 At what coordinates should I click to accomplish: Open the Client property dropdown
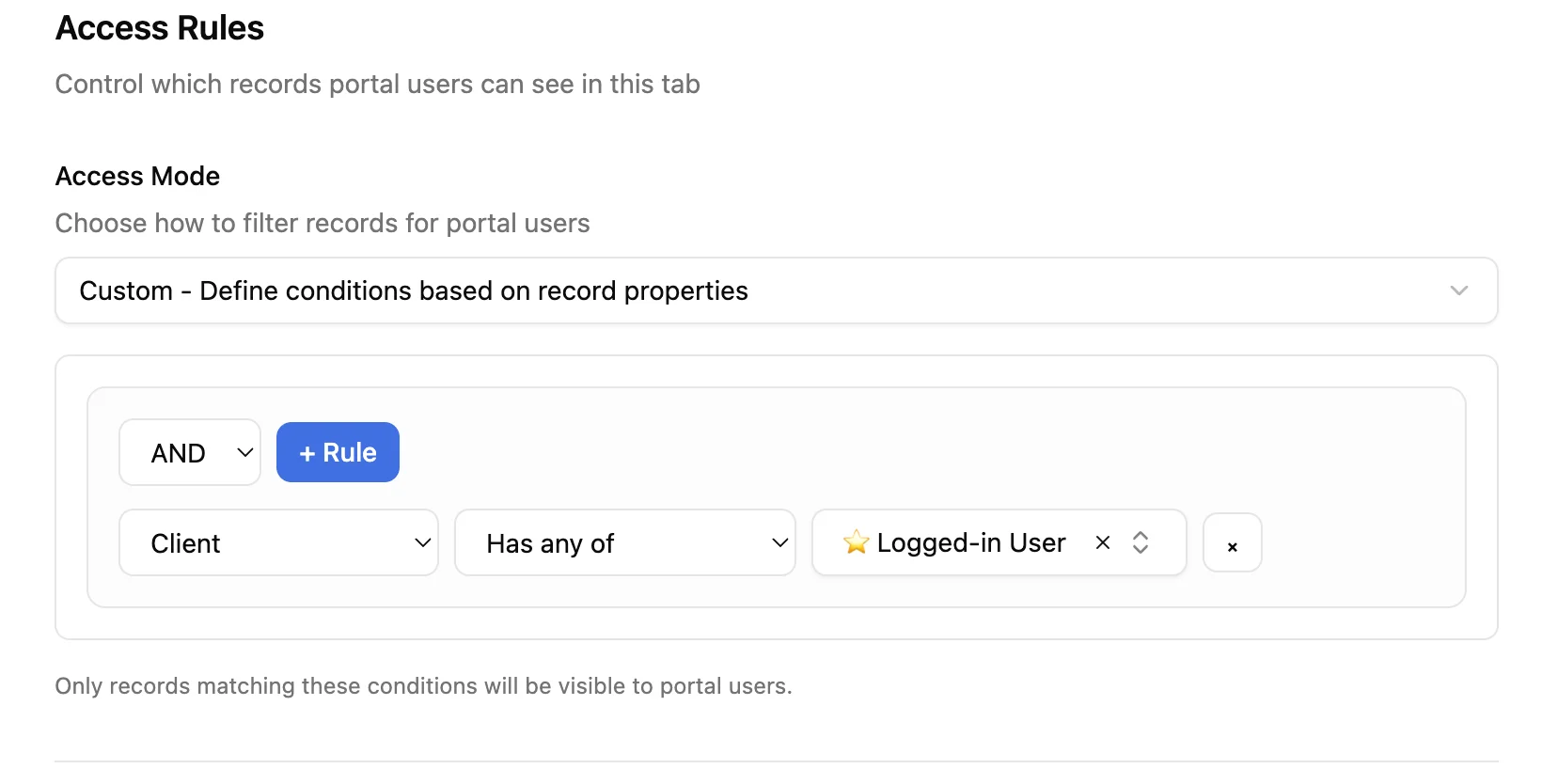[x=278, y=542]
